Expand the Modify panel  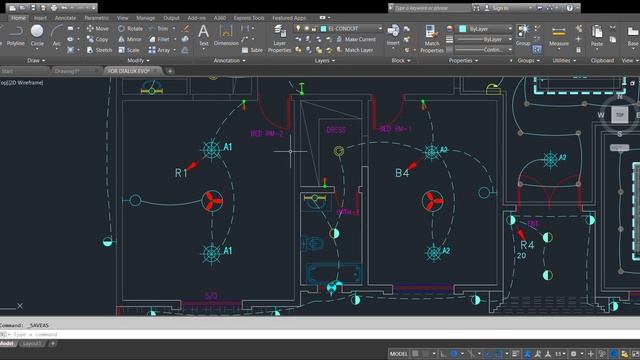click(x=138, y=60)
